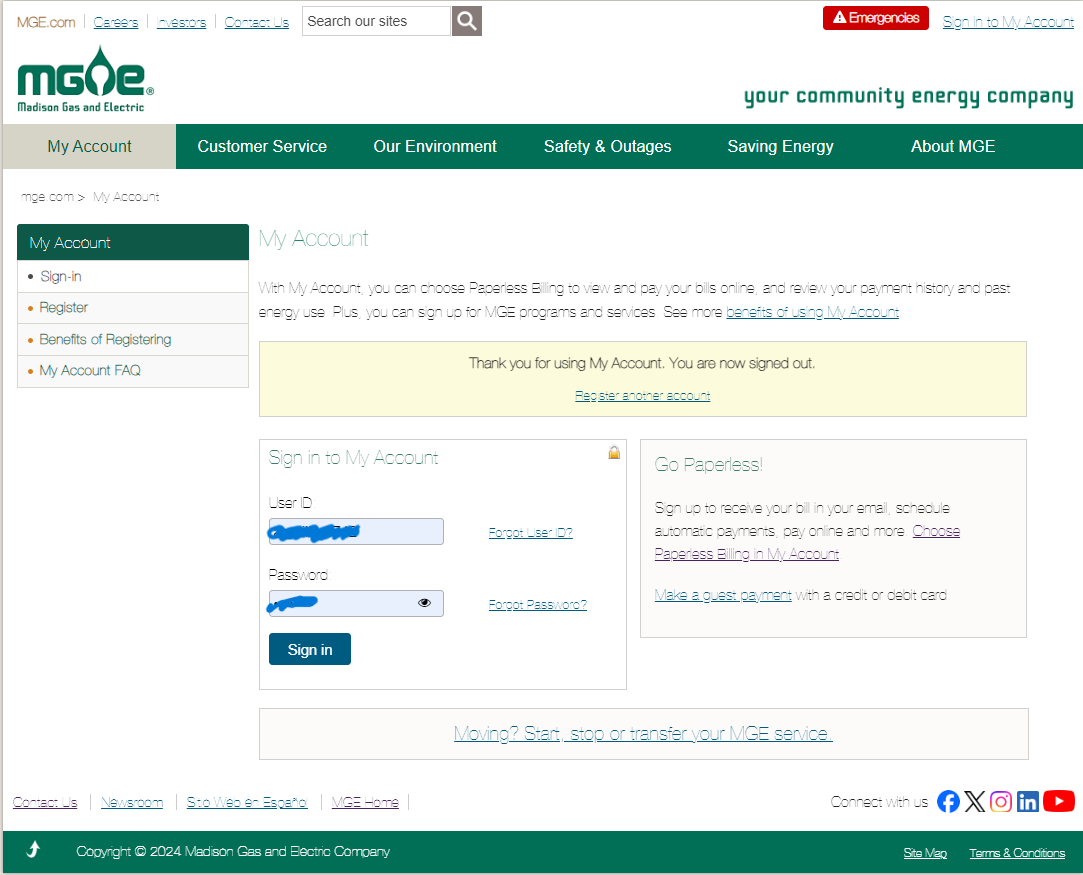Open Careers top link

(116, 22)
